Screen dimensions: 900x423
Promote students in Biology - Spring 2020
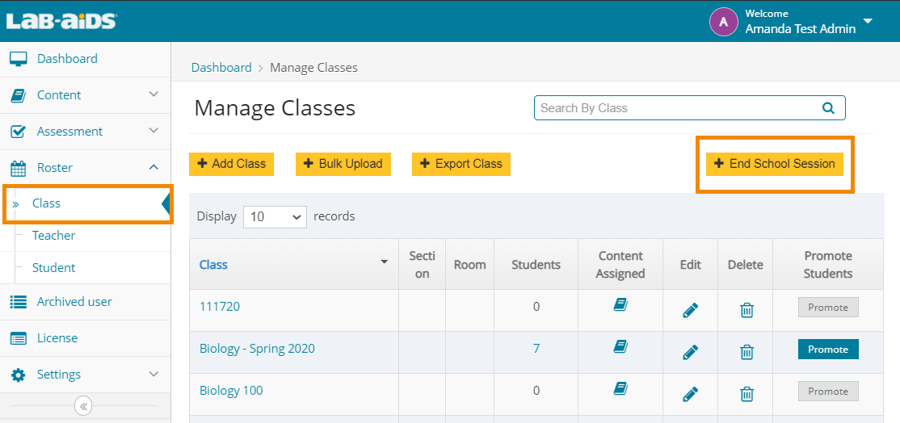point(827,349)
